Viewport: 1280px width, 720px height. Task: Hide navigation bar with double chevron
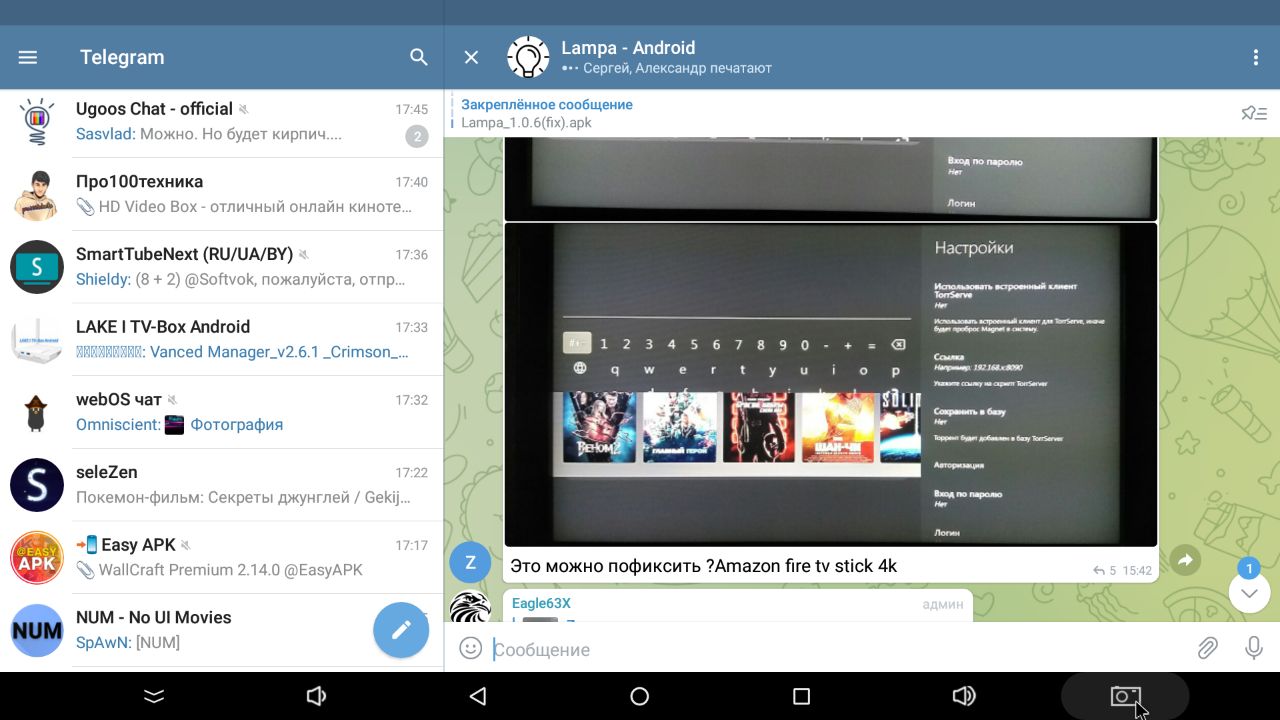[154, 696]
